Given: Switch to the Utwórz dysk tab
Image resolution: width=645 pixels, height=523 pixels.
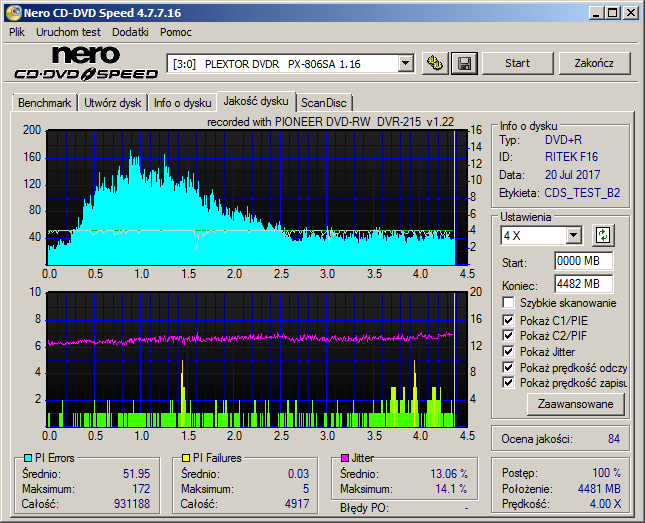Looking at the screenshot, I should point(112,103).
